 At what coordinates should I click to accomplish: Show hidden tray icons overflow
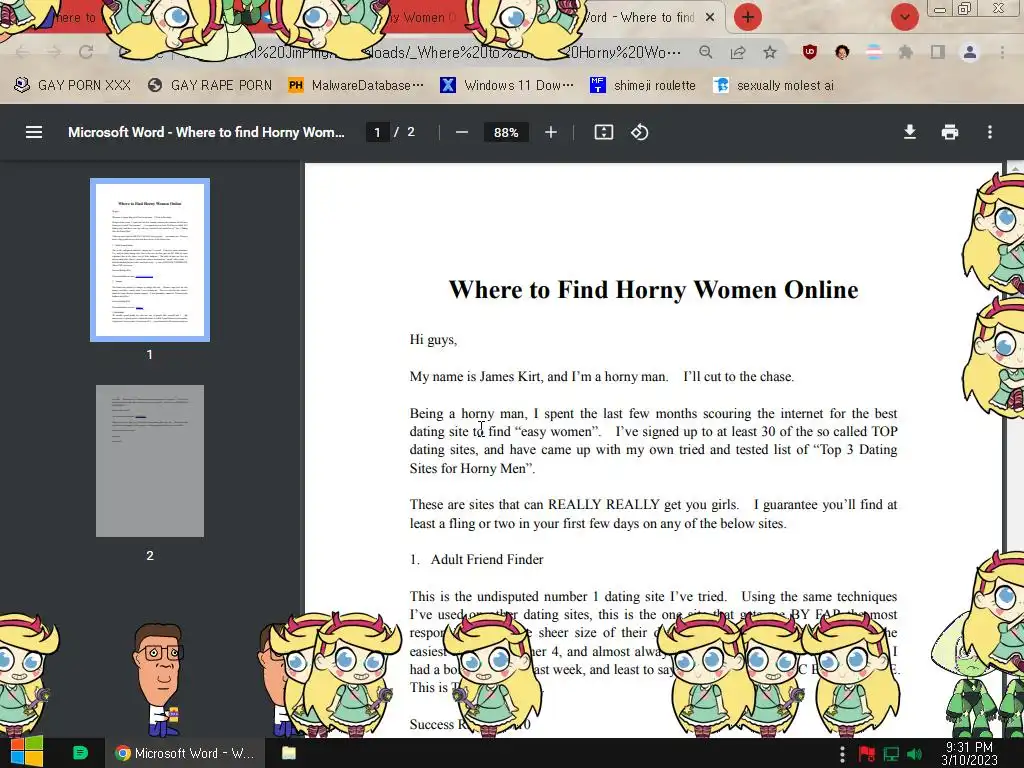click(x=842, y=754)
